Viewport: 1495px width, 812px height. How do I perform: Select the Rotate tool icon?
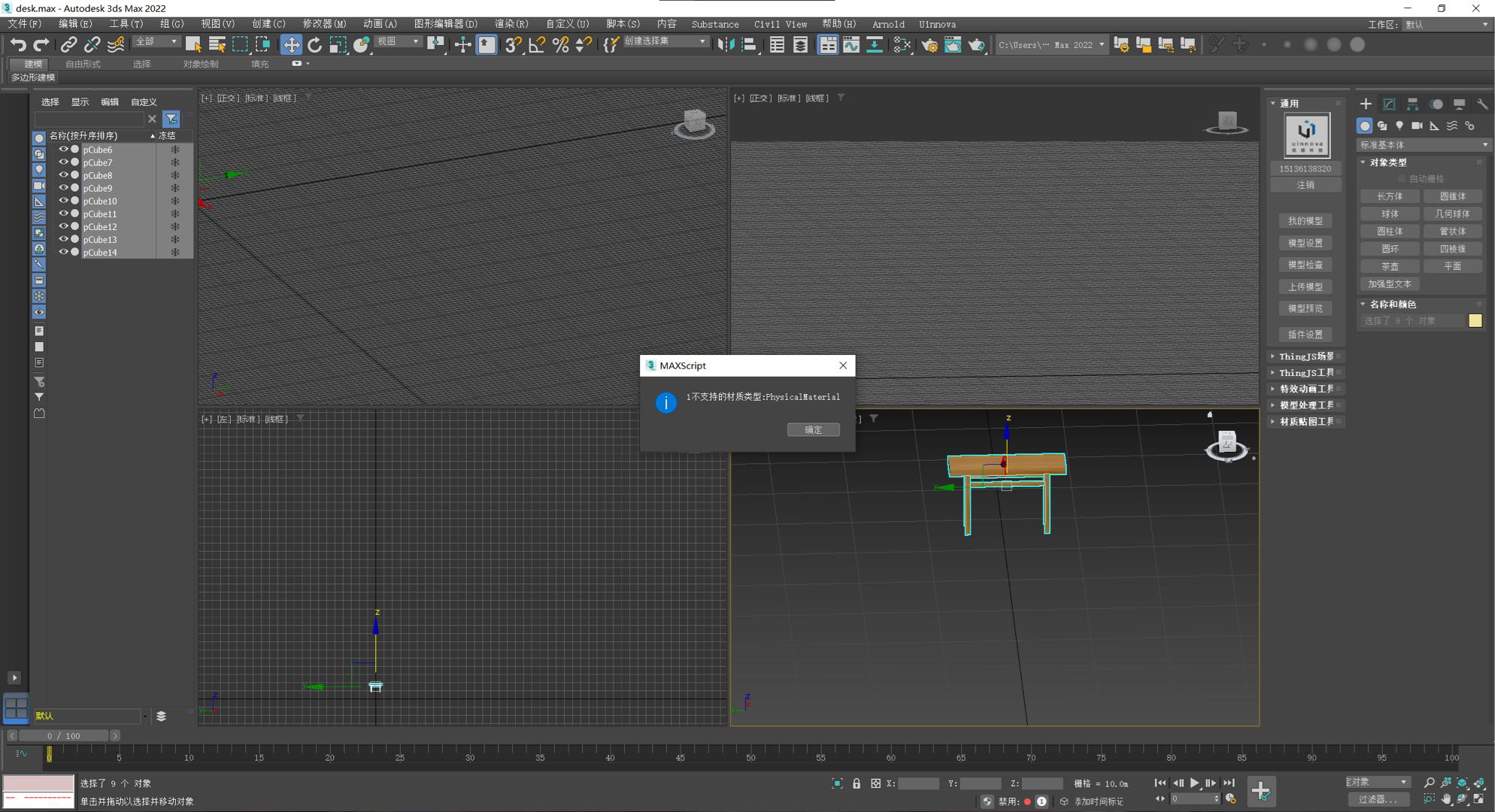coord(314,45)
